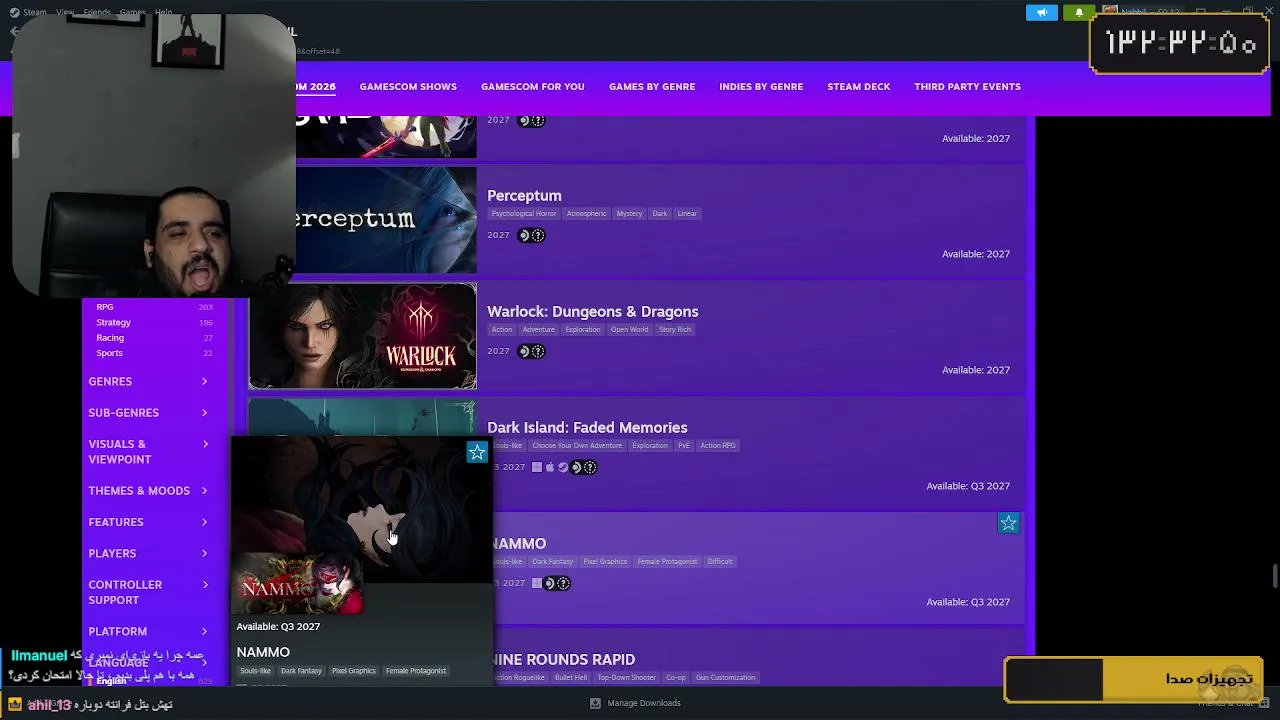Viewport: 1280px width, 720px height.
Task: Open the Perceptum game title
Action: tap(524, 196)
